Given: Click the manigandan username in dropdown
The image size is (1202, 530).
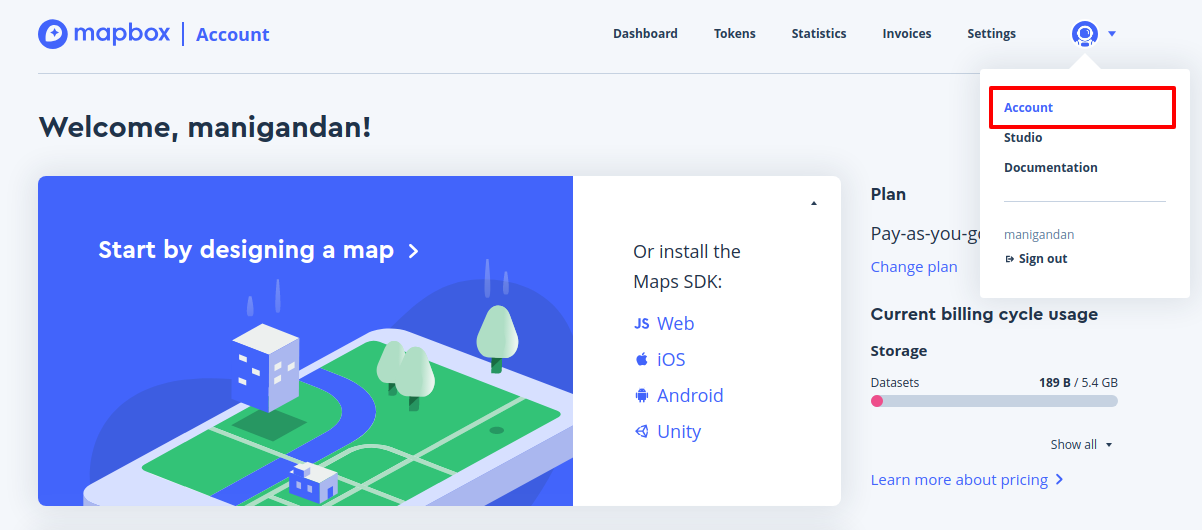Looking at the screenshot, I should [1039, 235].
